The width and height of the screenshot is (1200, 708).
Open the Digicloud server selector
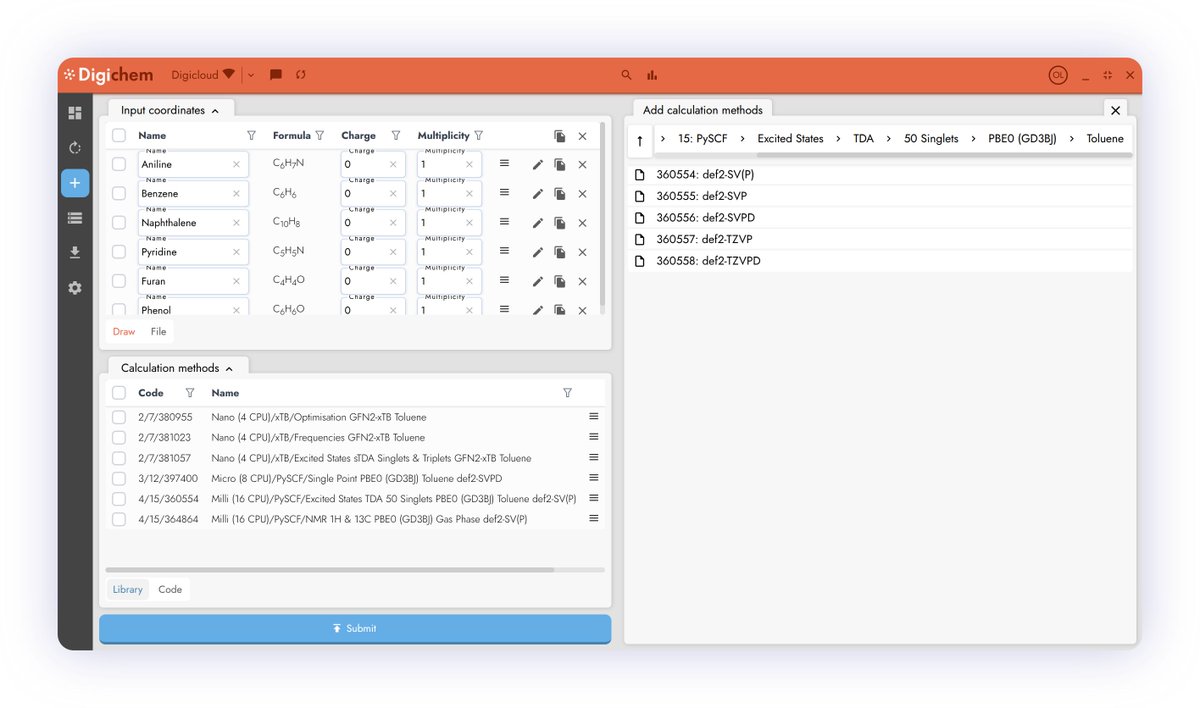tap(203, 75)
